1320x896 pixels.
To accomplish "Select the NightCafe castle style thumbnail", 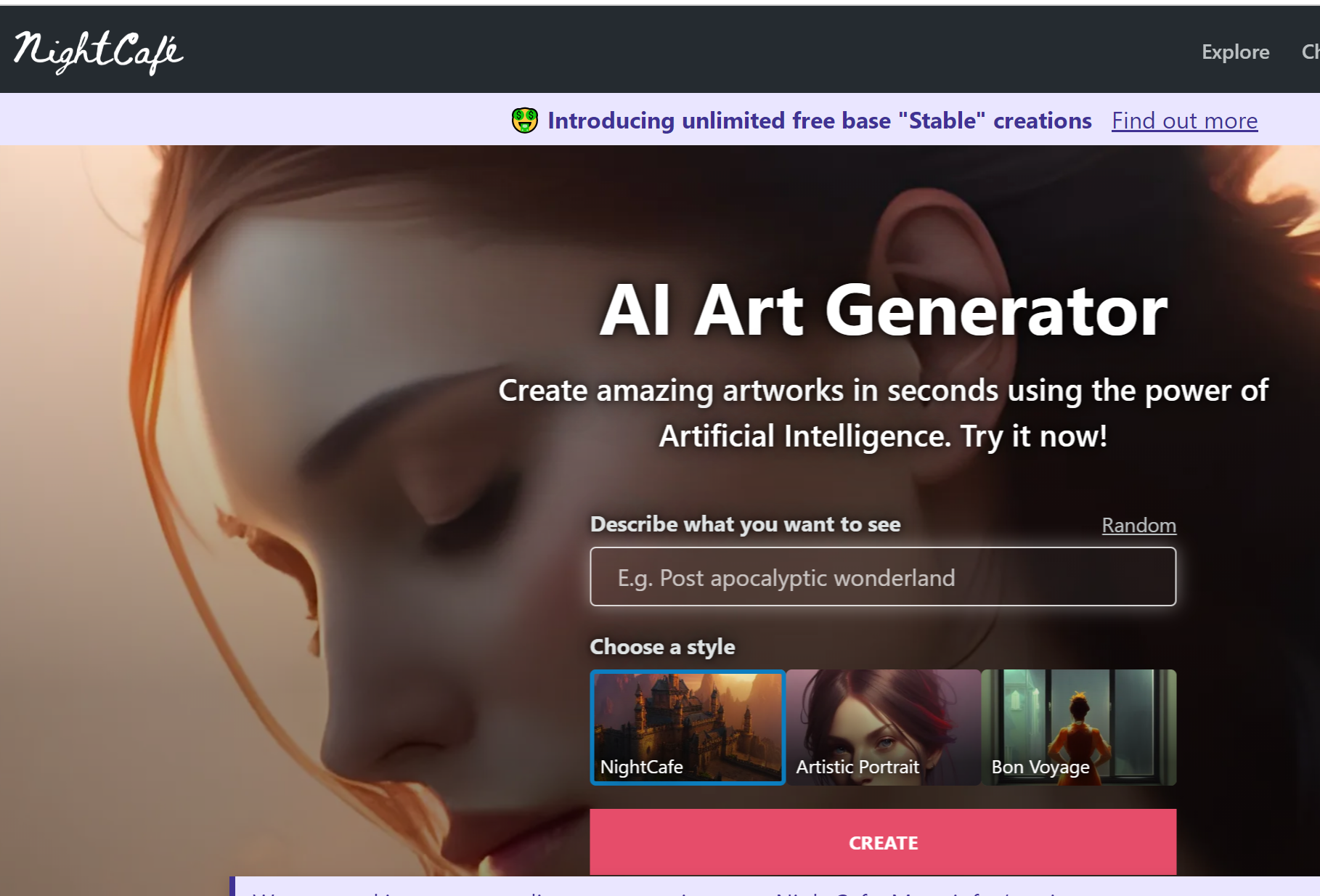I will click(x=688, y=728).
